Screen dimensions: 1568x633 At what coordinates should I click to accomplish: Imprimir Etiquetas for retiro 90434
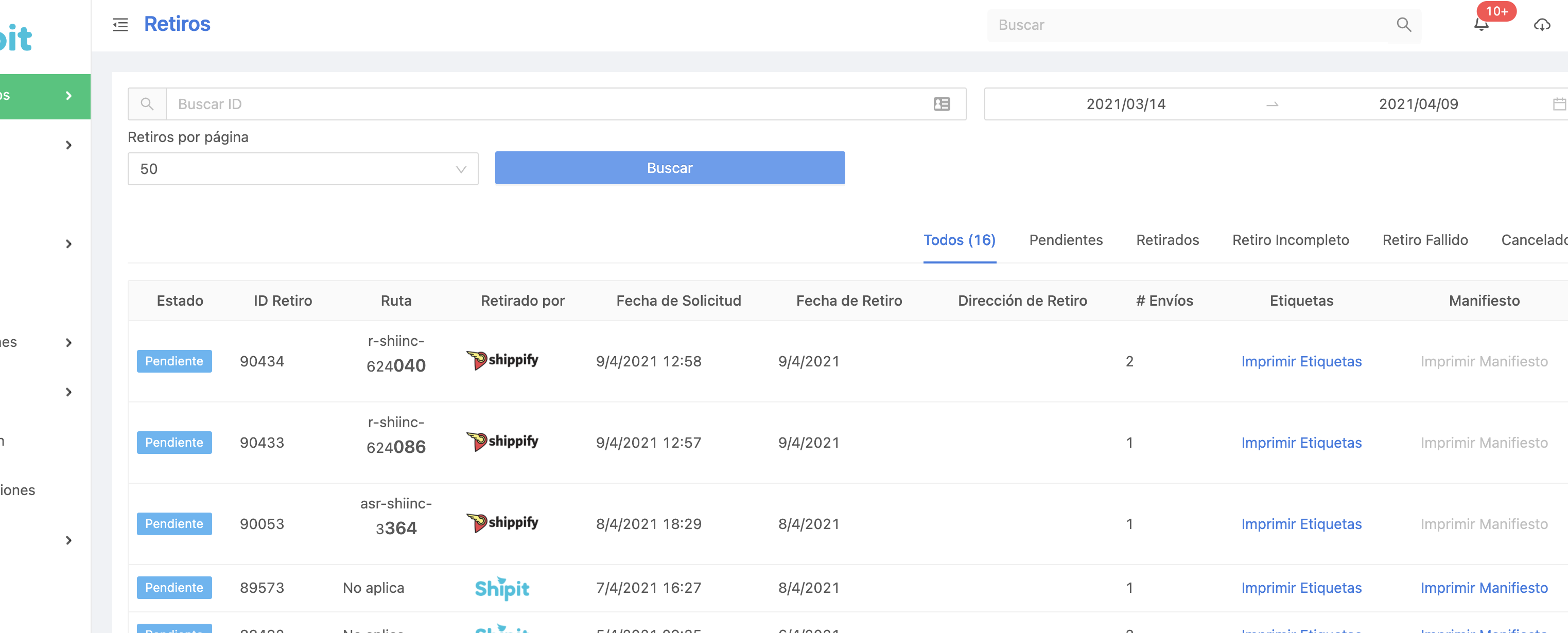1301,362
